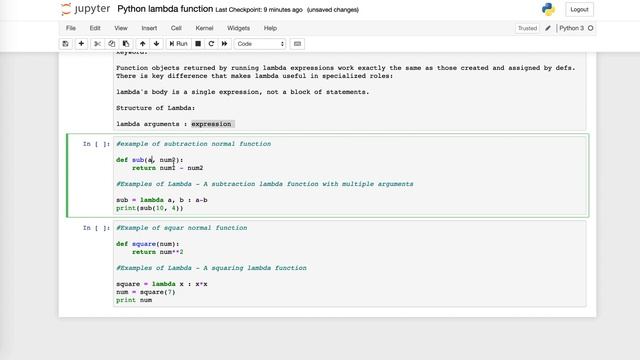Run the selected cell
Screen dimensions: 640x360
coord(178,44)
